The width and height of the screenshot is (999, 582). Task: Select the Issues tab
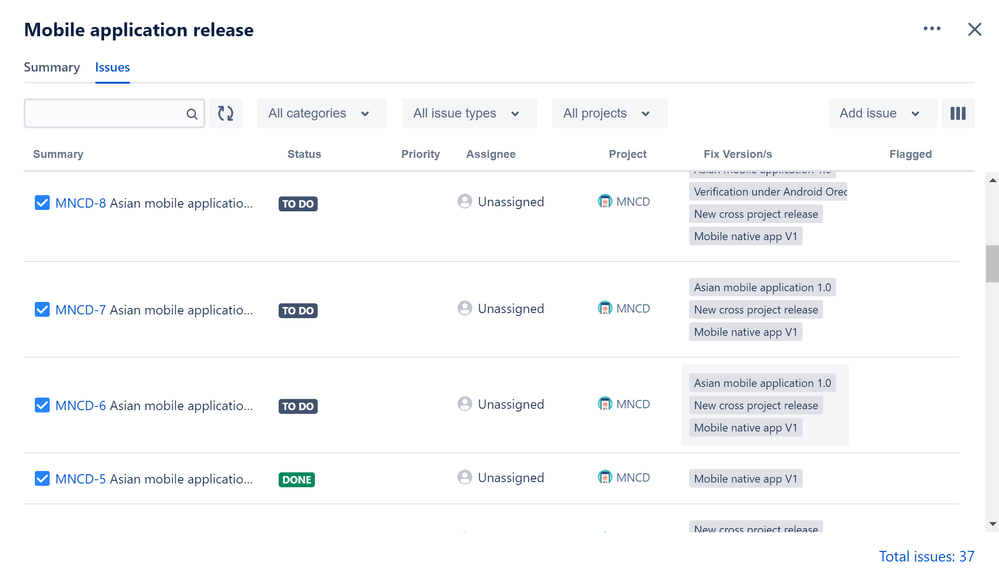pyautogui.click(x=112, y=67)
